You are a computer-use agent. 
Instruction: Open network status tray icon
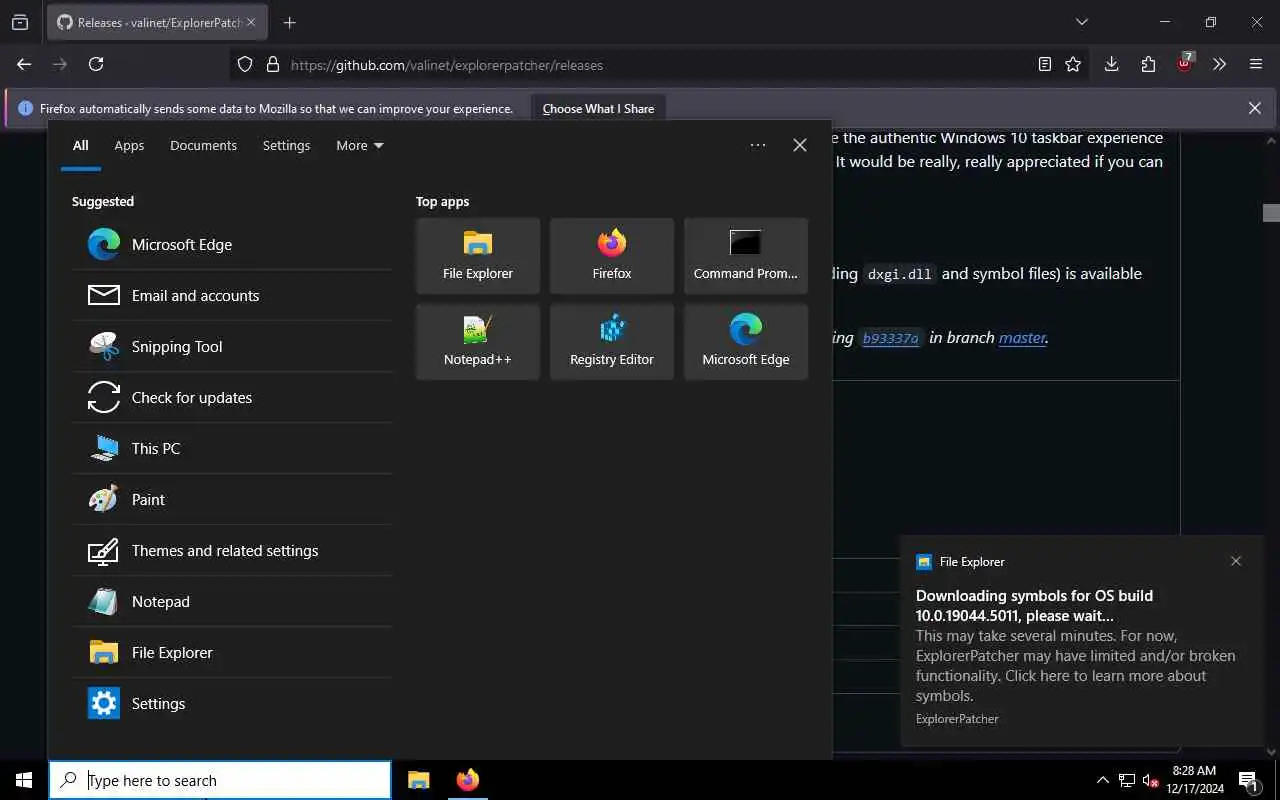tap(1127, 780)
